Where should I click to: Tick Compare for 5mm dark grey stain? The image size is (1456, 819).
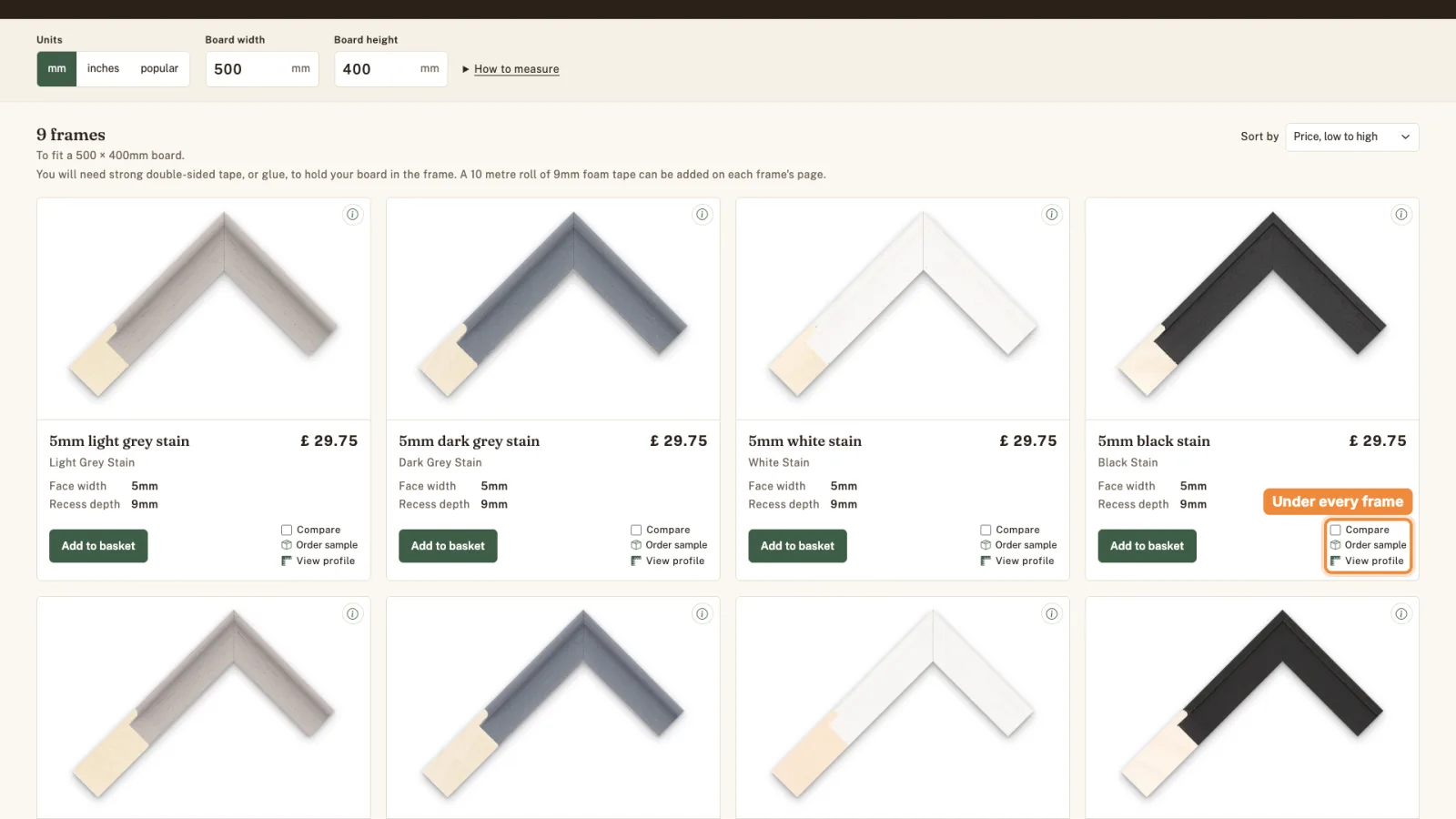pos(636,530)
